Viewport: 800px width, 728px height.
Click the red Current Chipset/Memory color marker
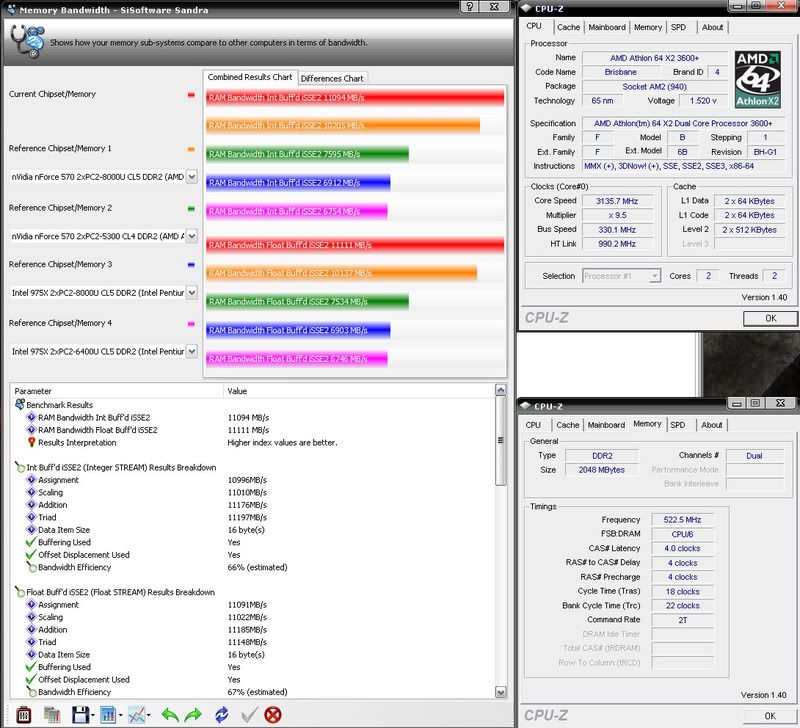pos(190,95)
